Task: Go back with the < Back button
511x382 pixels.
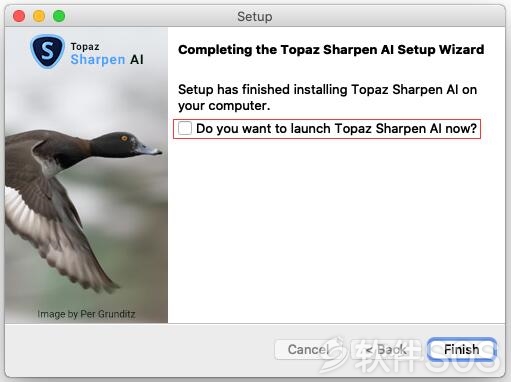Action: tap(386, 349)
